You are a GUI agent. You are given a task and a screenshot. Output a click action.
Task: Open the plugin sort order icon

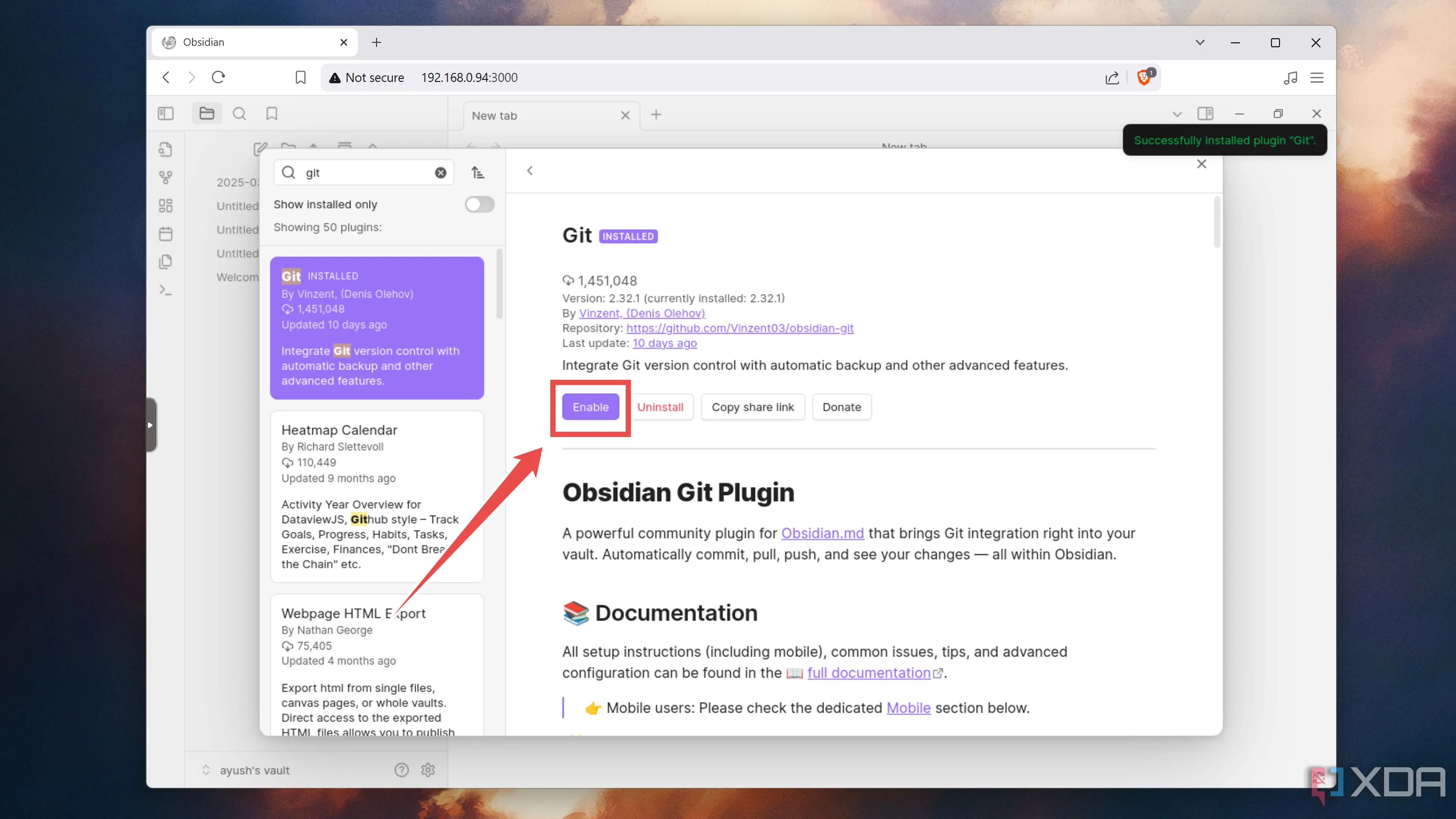click(478, 173)
